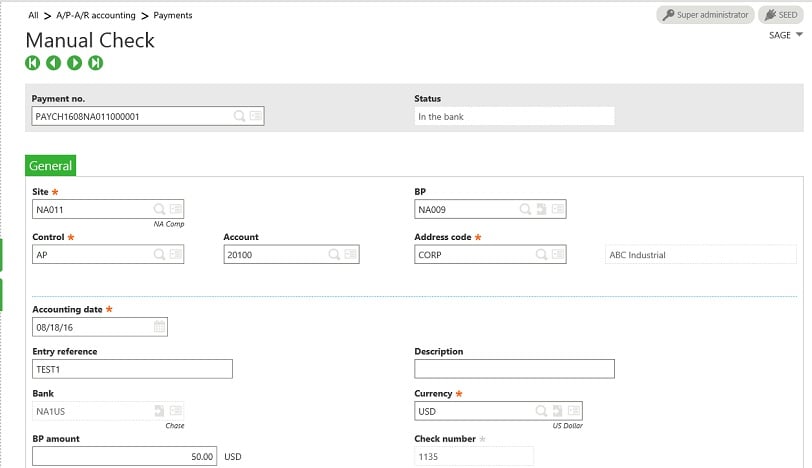The height and width of the screenshot is (468, 812).
Task: Jump to last record navigation icon
Action: tap(96, 63)
